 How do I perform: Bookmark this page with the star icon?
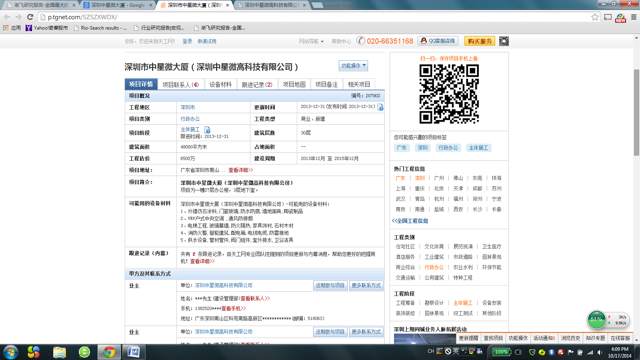(x=595, y=17)
